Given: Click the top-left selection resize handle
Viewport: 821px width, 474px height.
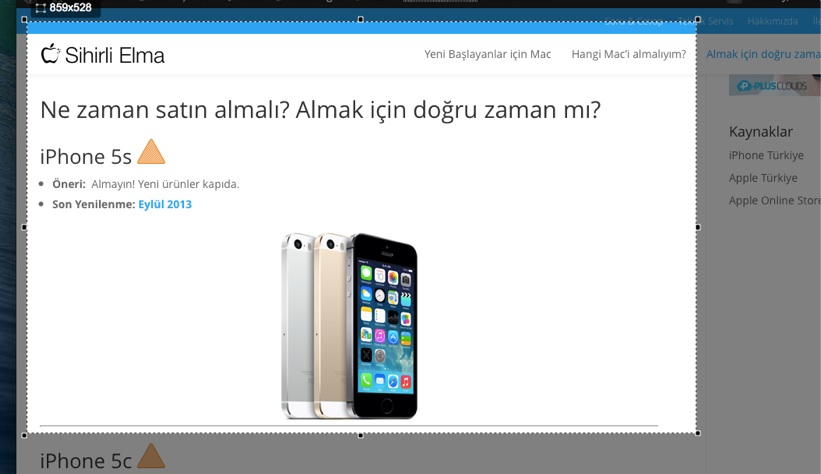Looking at the screenshot, I should click(x=25, y=20).
